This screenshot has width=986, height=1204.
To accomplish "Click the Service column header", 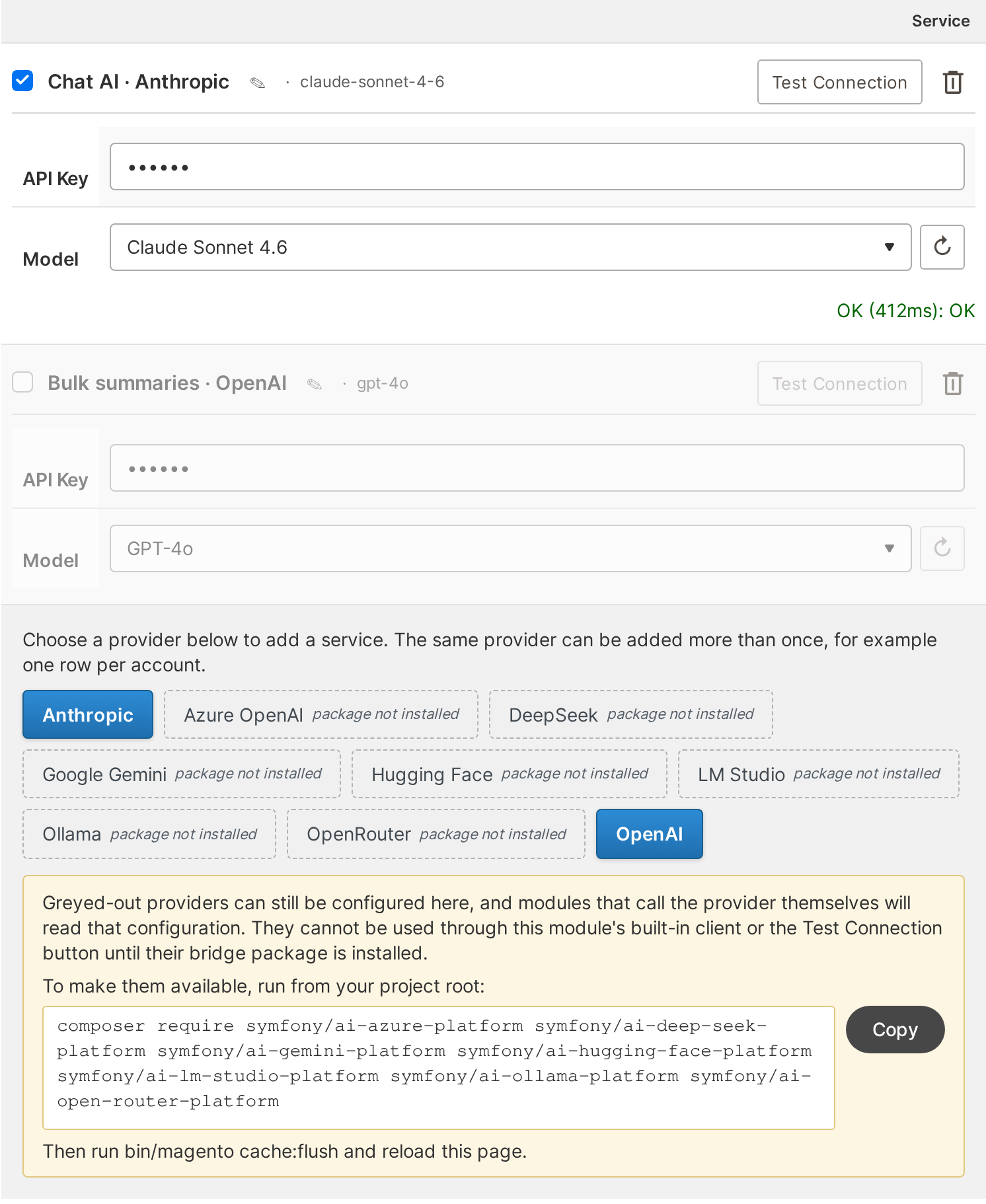I will (x=940, y=21).
